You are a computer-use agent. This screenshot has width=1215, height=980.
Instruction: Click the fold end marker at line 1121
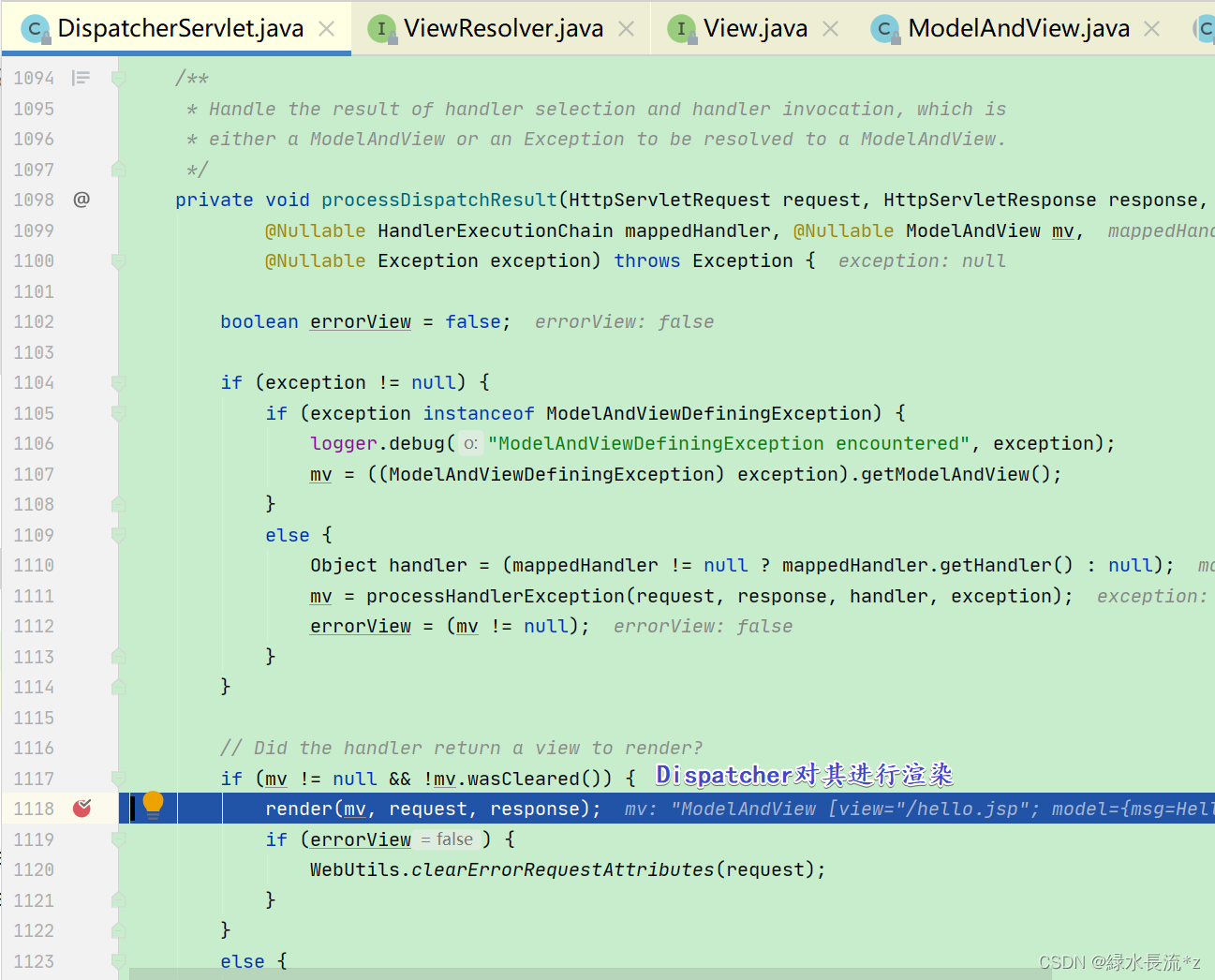pos(118,900)
